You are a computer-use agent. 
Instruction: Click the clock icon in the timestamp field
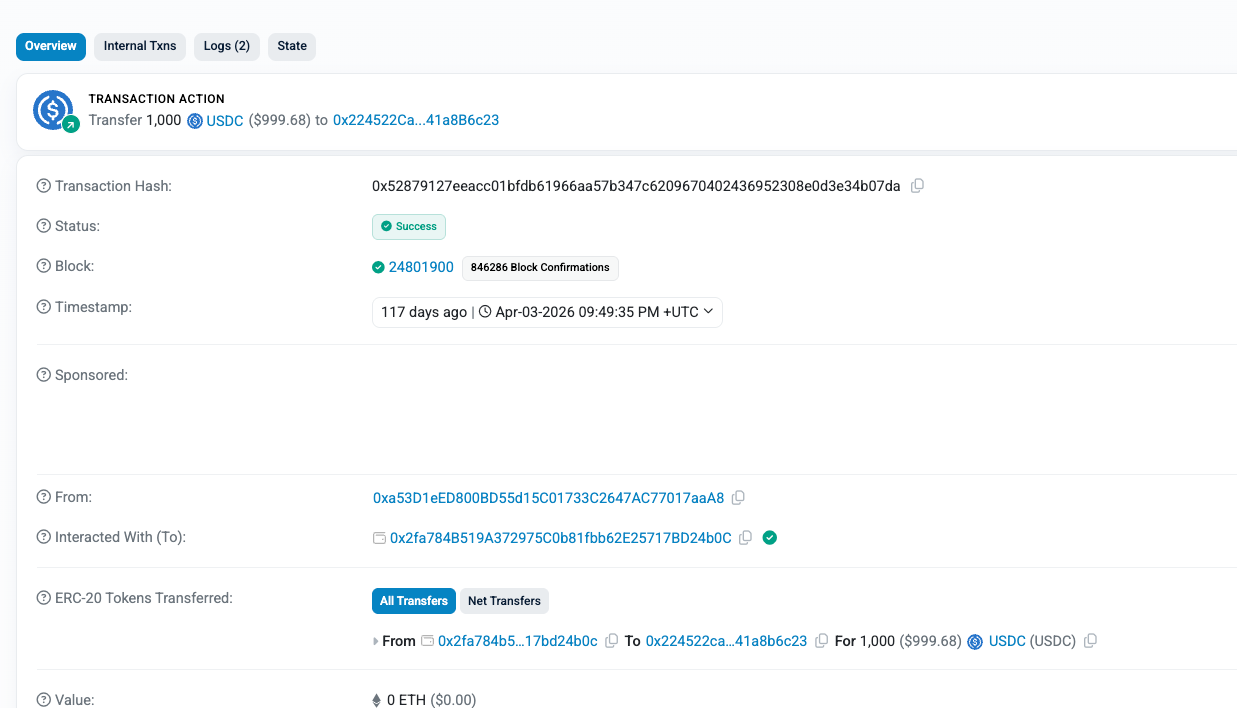tap(485, 312)
